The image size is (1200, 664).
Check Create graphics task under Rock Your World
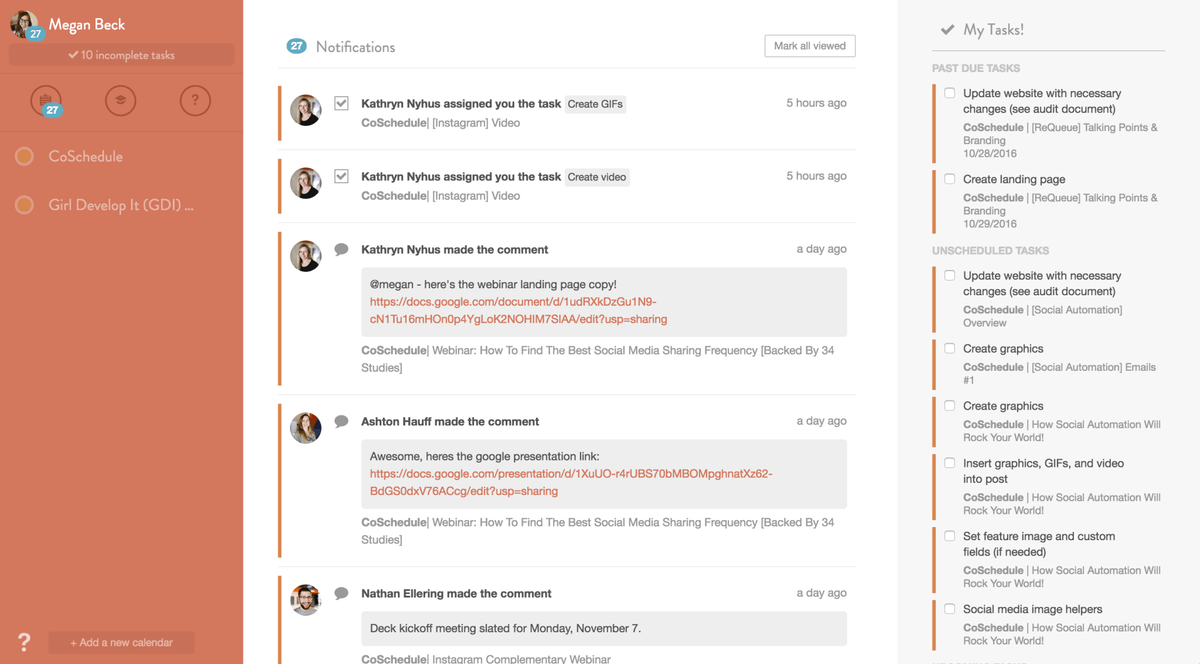950,405
